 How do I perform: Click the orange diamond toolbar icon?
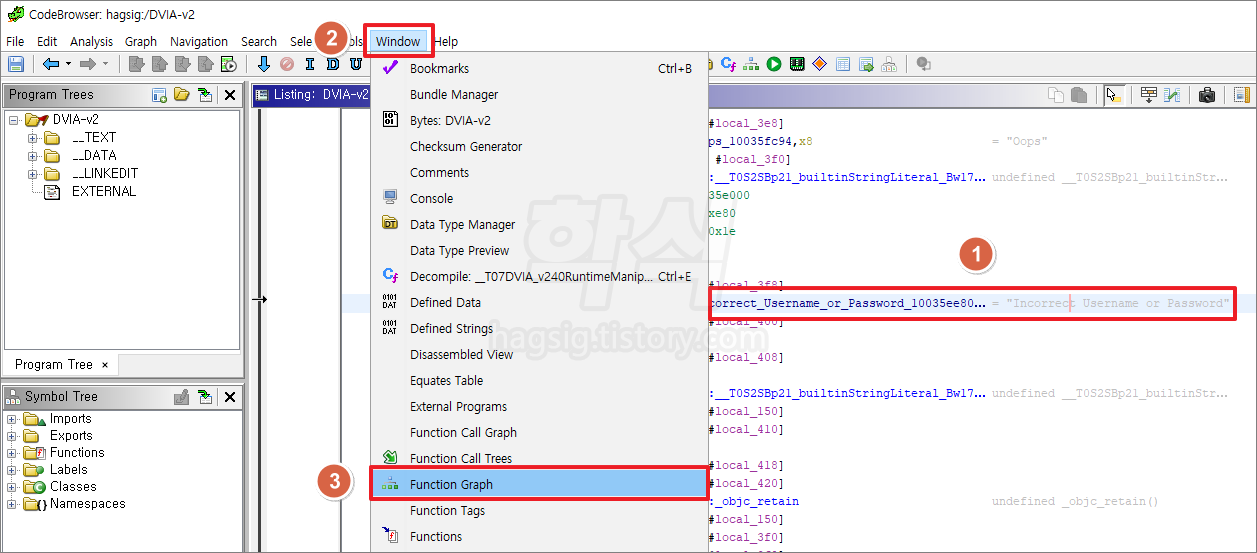(820, 64)
